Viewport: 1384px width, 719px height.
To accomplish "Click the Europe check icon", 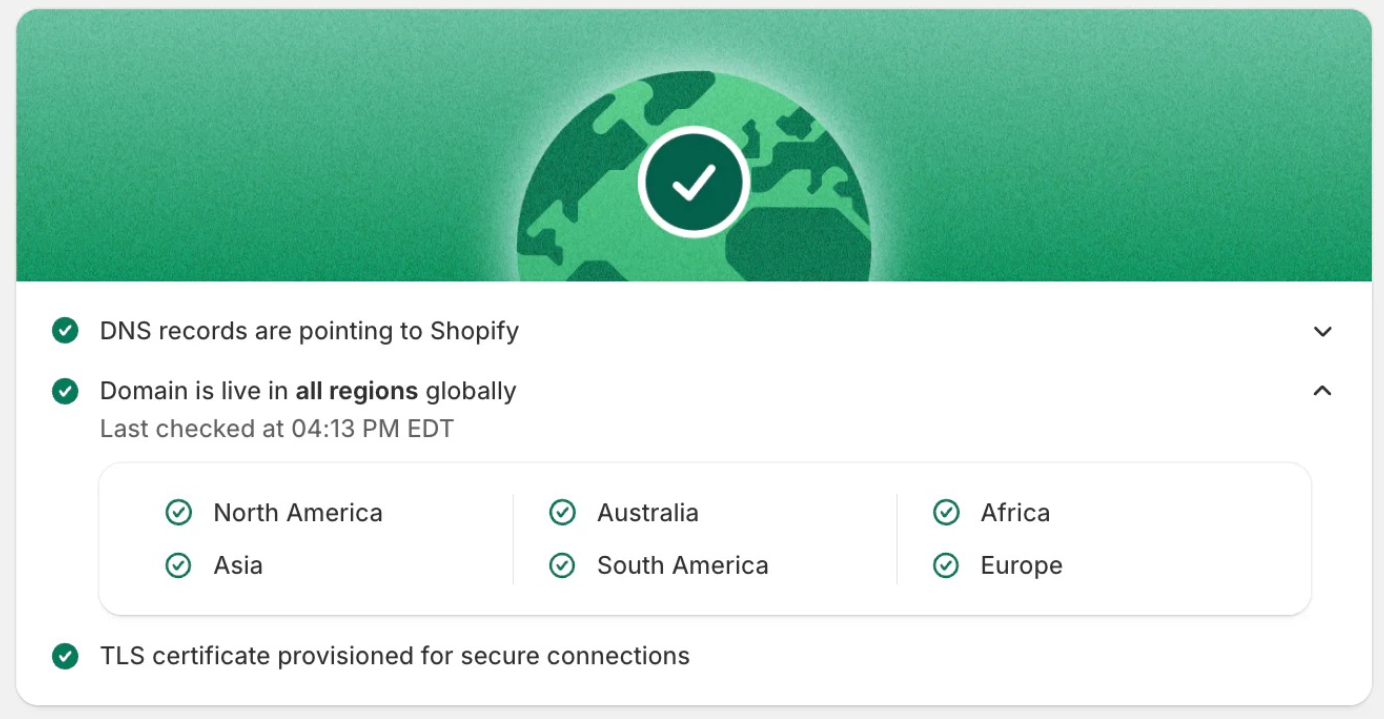I will (x=946, y=566).
